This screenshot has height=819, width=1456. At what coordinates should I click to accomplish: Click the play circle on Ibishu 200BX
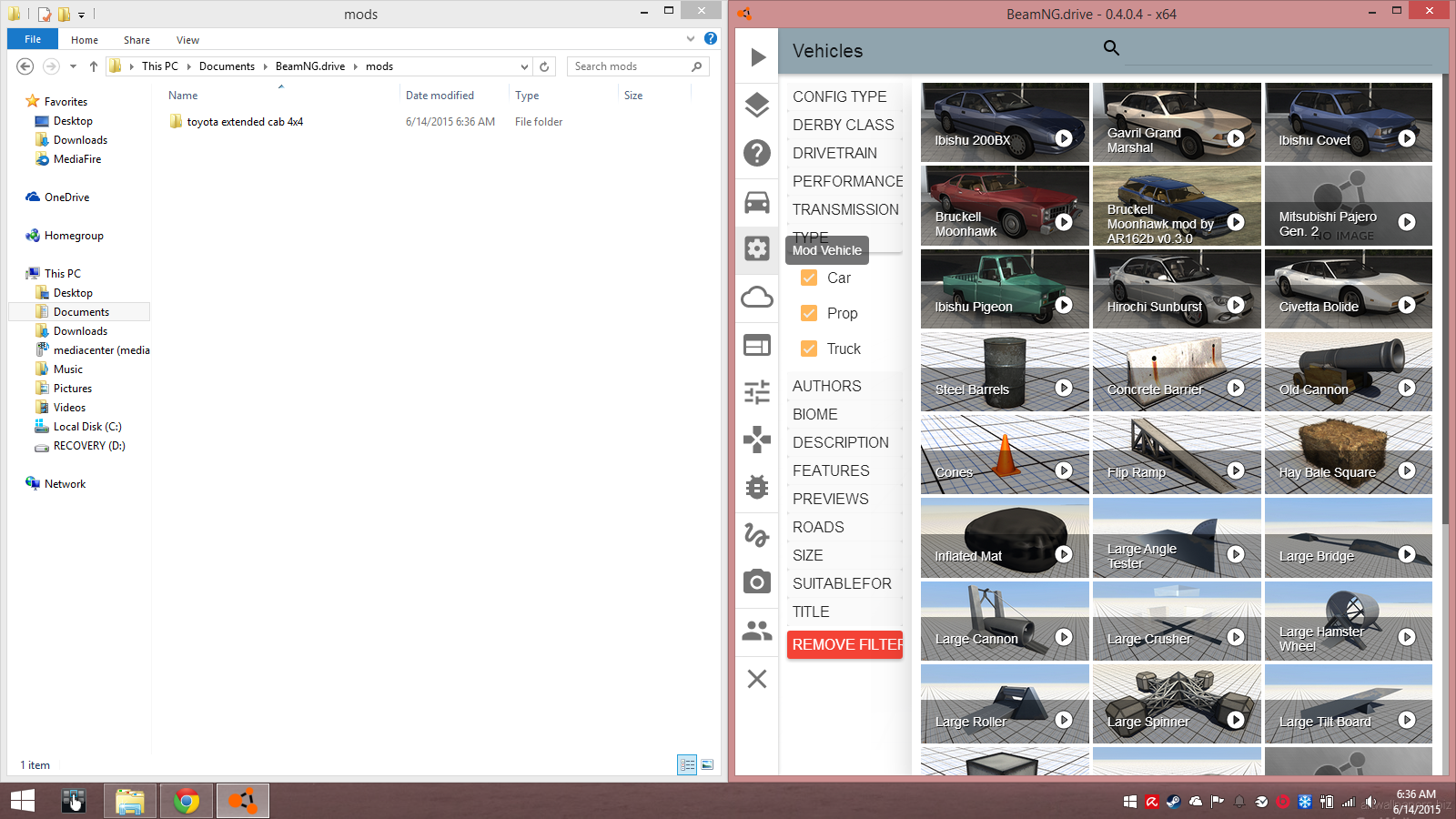click(x=1064, y=138)
